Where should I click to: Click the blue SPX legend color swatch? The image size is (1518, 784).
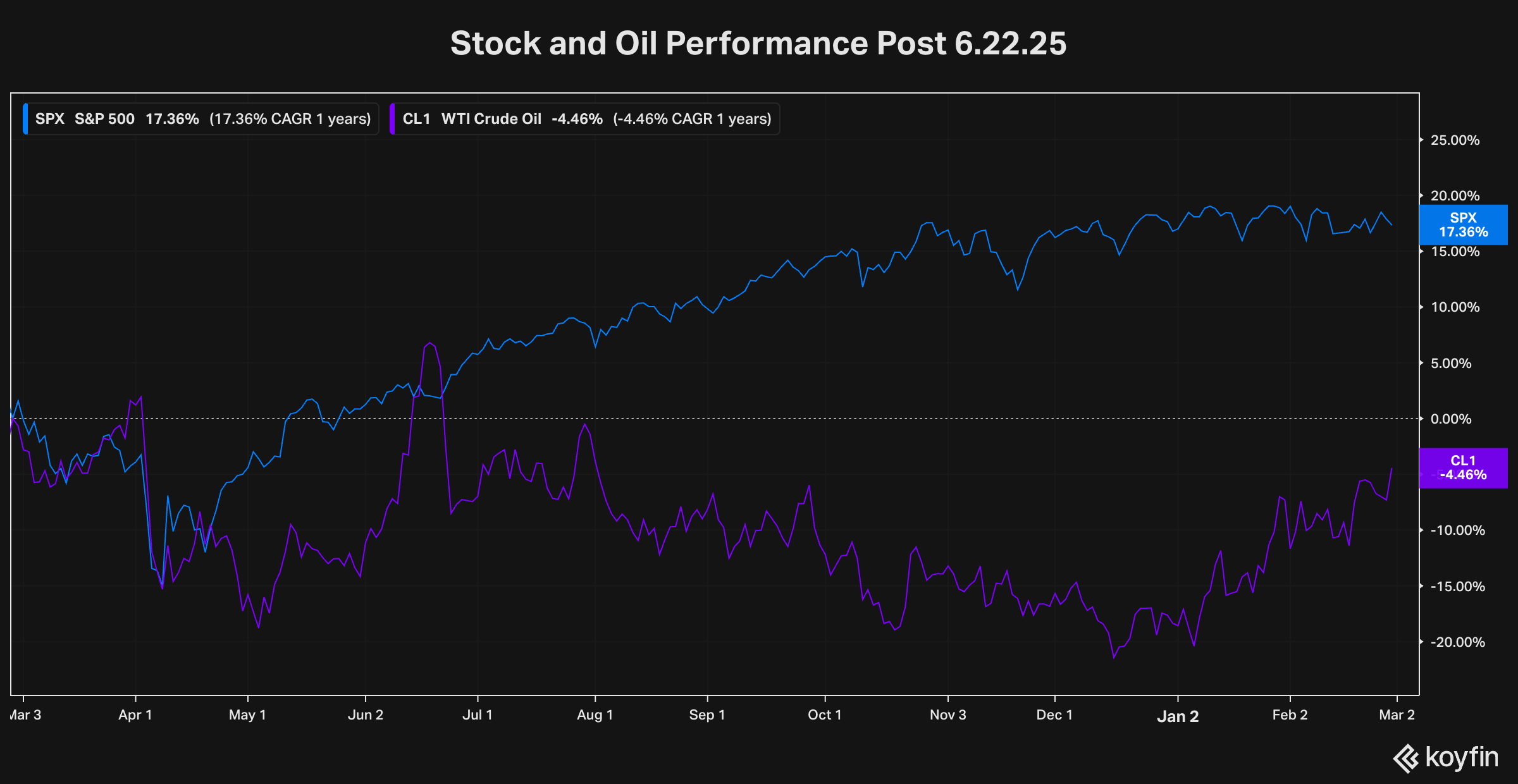(x=25, y=119)
